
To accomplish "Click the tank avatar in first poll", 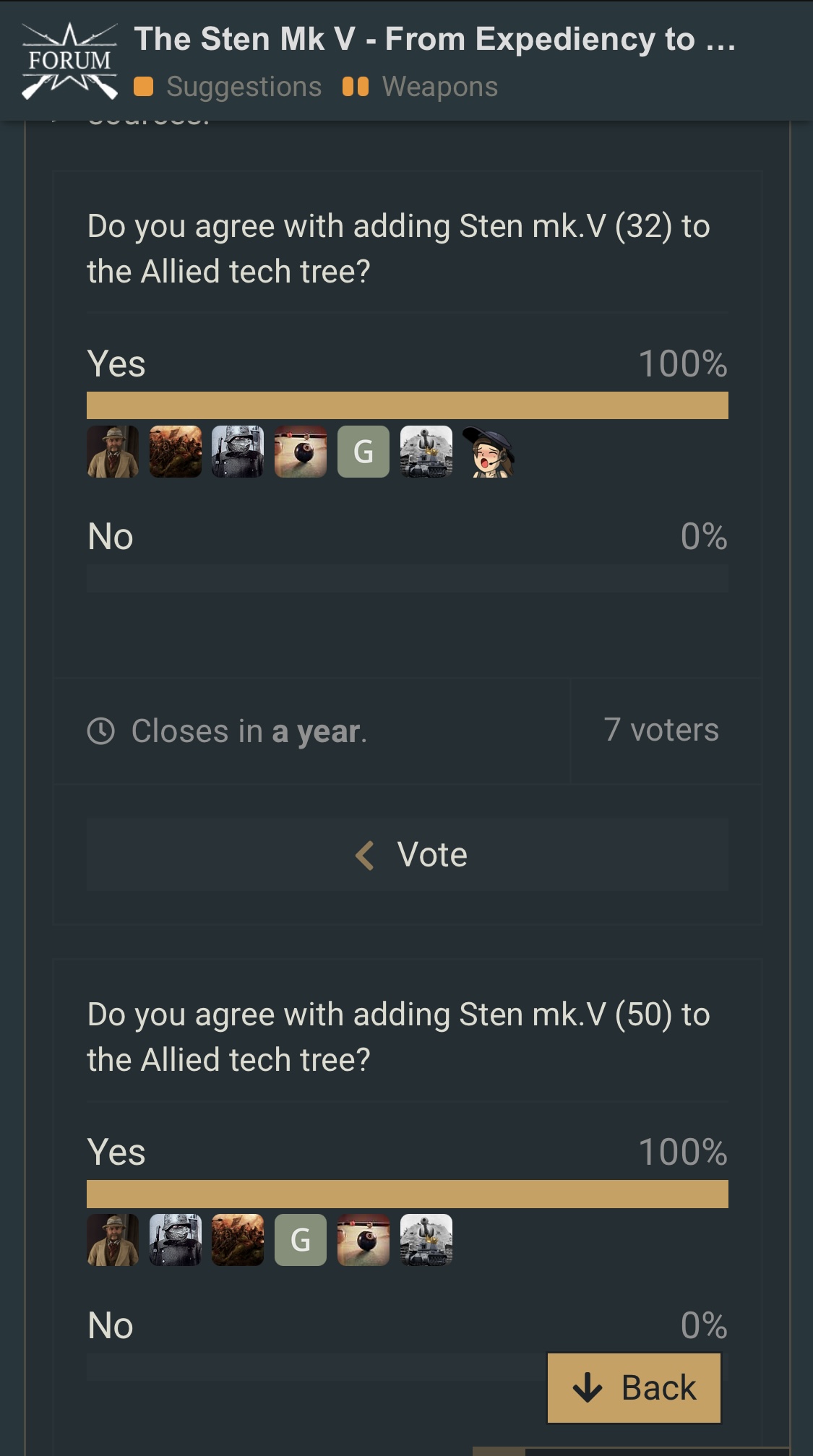I will click(x=426, y=452).
